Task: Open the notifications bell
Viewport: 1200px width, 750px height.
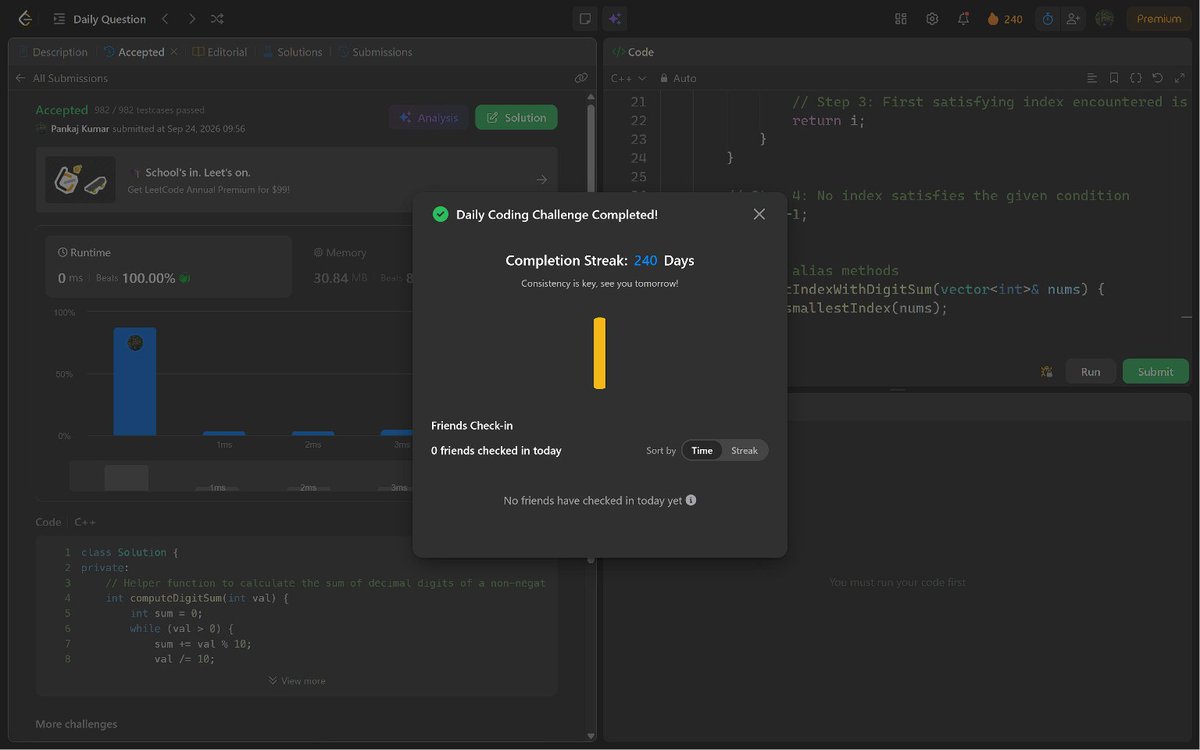Action: [x=963, y=19]
